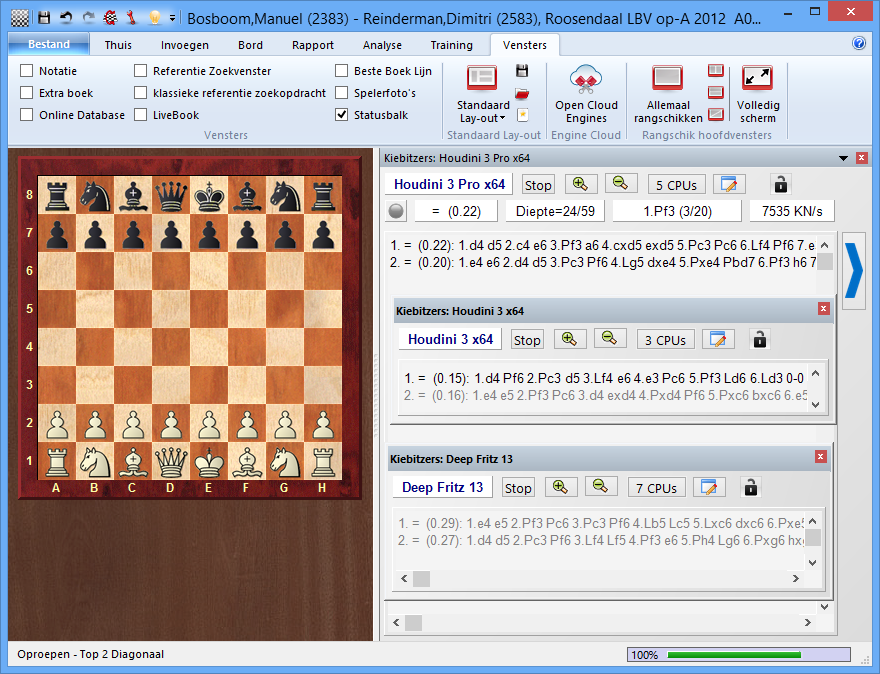880x674 pixels.
Task: Stop the Deep Fritz 13 engine
Action: tap(517, 488)
